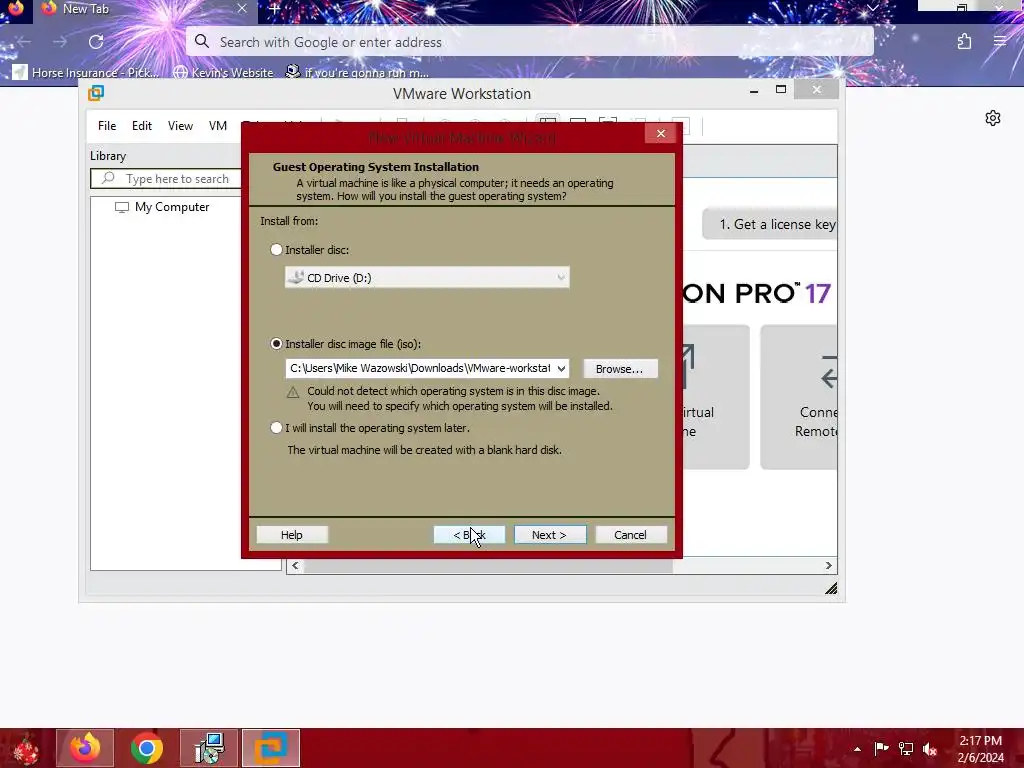Open new tab page settings gear
The width and height of the screenshot is (1024, 768).
click(993, 118)
